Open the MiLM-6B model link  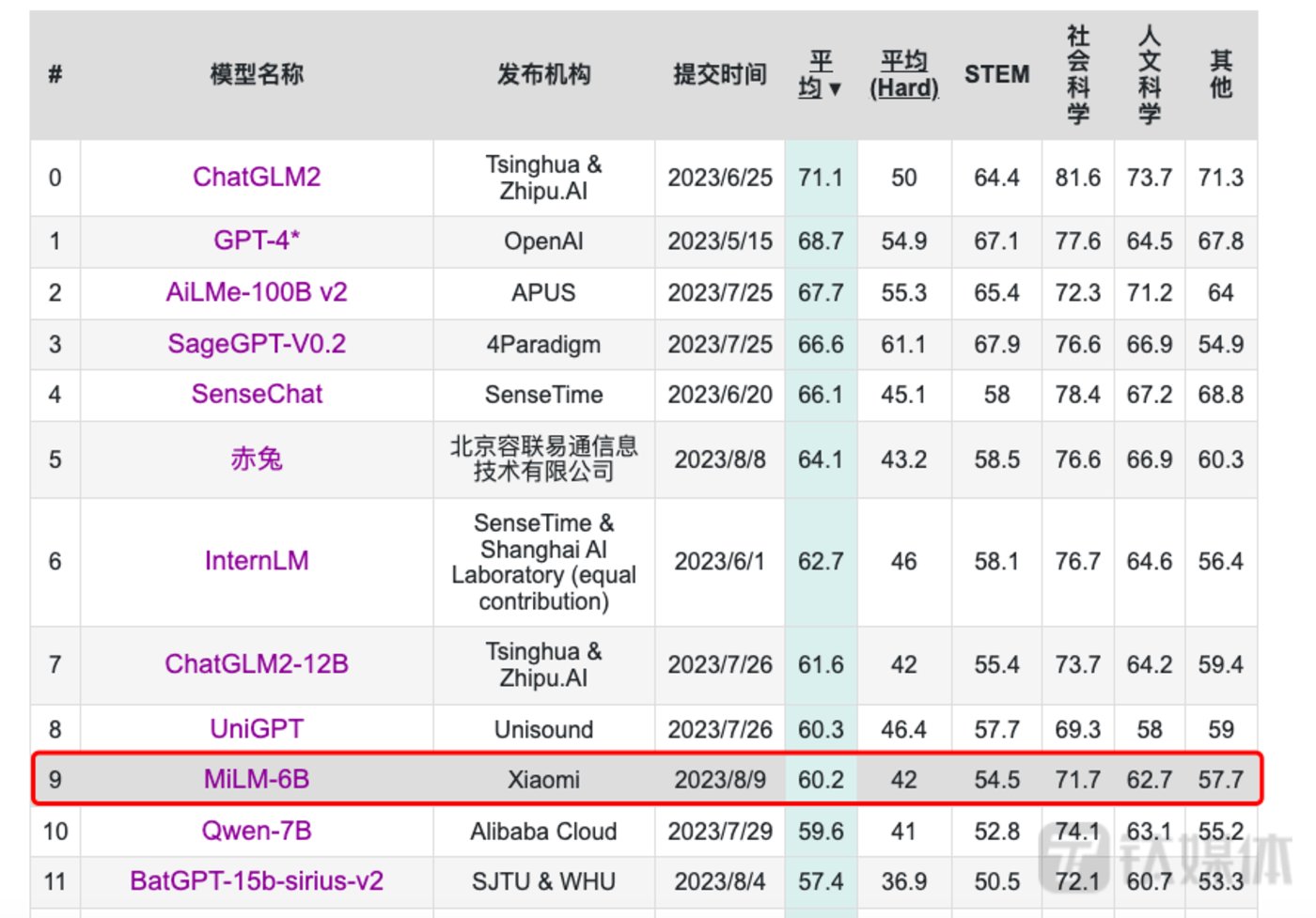(x=257, y=779)
